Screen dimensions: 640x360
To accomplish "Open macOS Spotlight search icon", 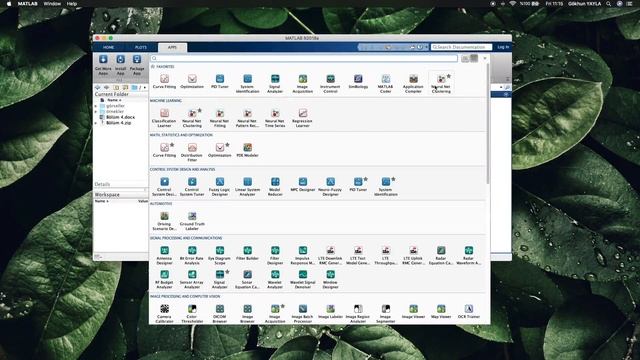I will [x=609, y=4].
